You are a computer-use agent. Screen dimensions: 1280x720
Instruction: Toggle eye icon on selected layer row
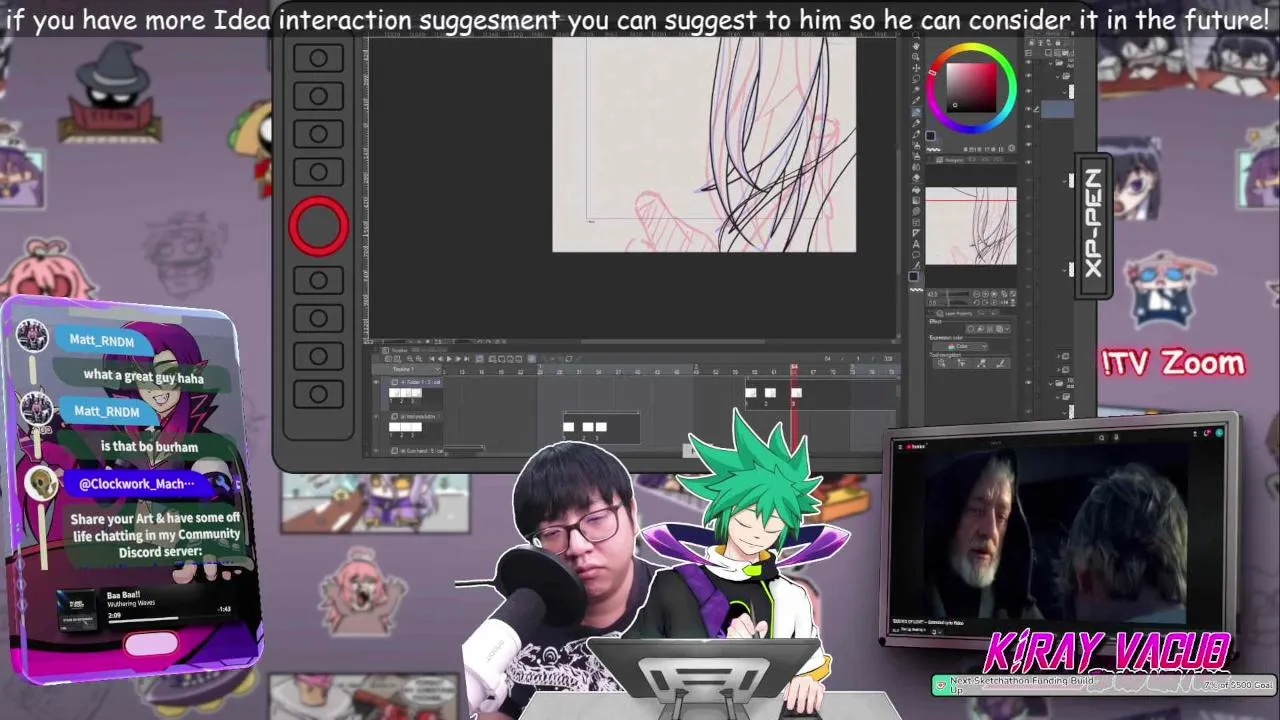click(1028, 109)
